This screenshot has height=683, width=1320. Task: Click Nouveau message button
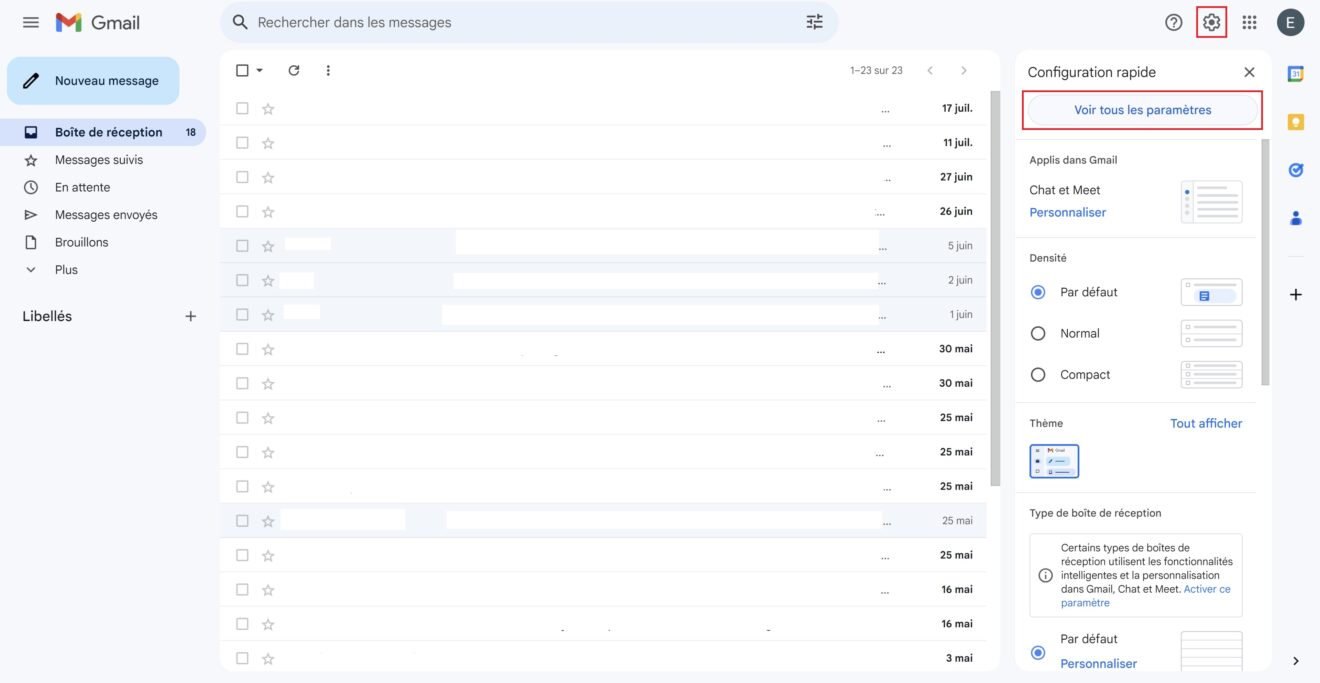[93, 81]
